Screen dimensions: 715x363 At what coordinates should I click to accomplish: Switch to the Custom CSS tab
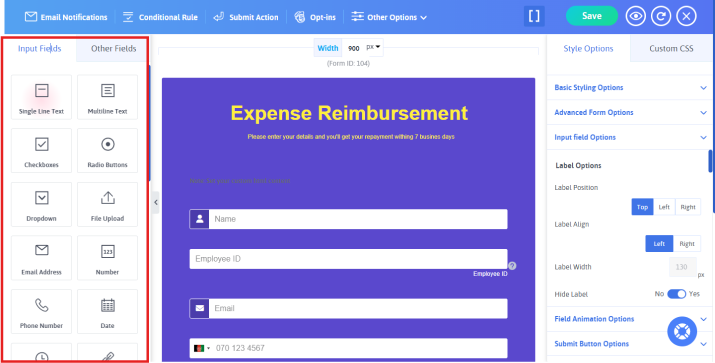pos(671,48)
